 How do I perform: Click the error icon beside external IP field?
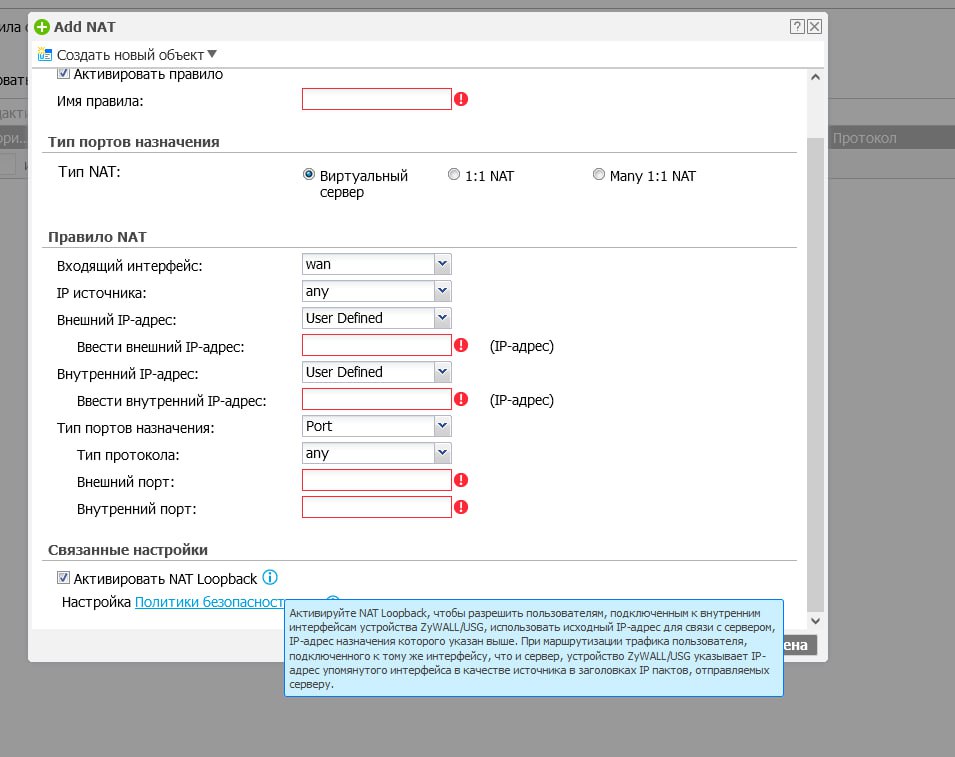(461, 345)
